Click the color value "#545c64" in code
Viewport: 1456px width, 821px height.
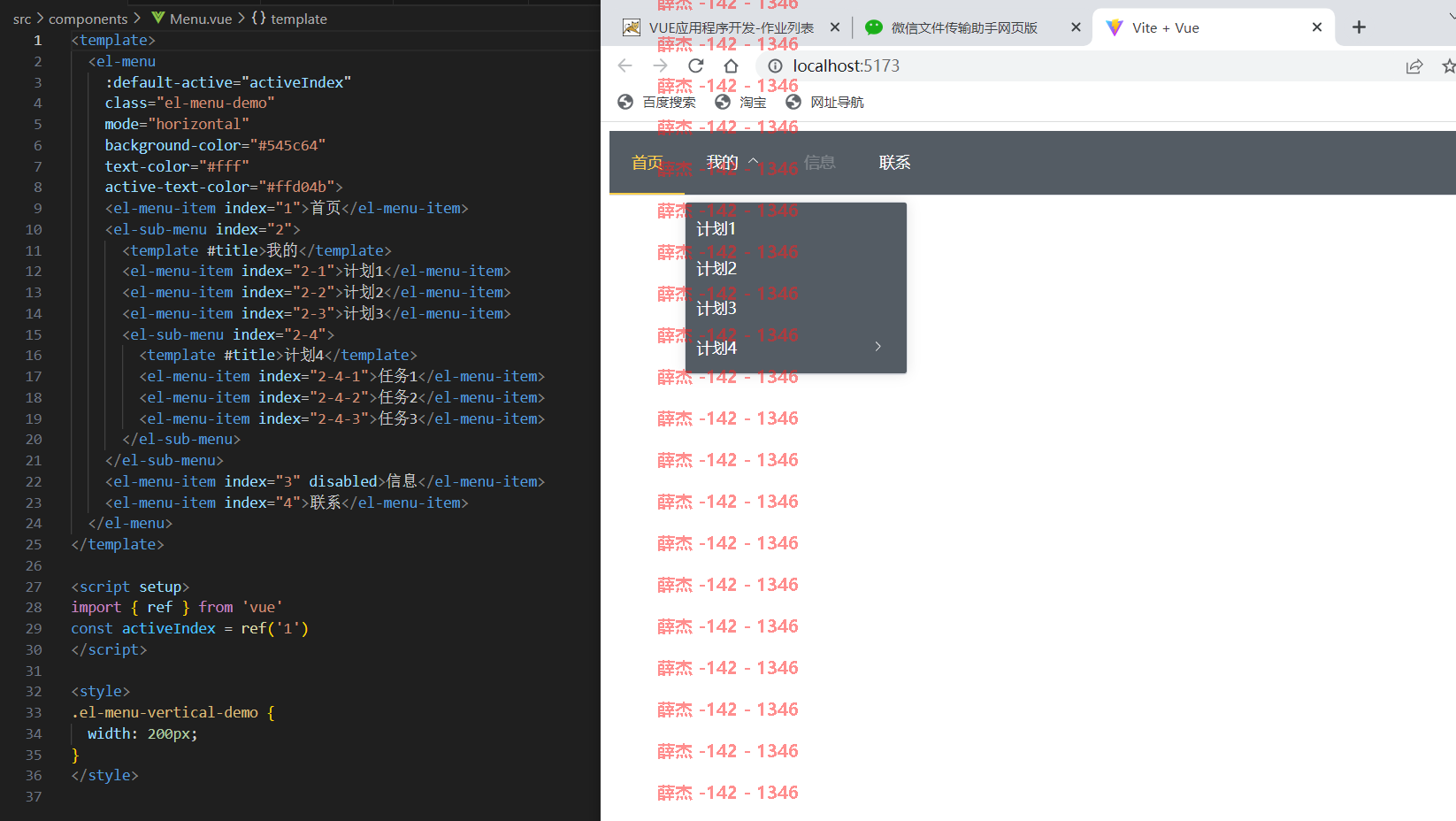click(x=287, y=145)
